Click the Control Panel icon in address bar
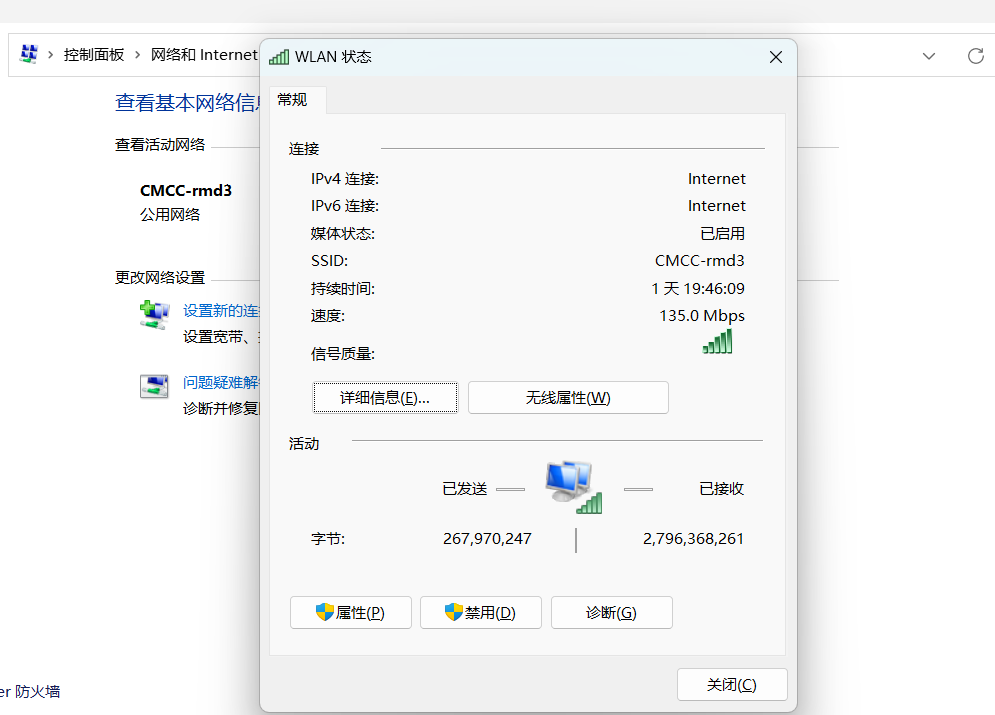 (x=29, y=55)
